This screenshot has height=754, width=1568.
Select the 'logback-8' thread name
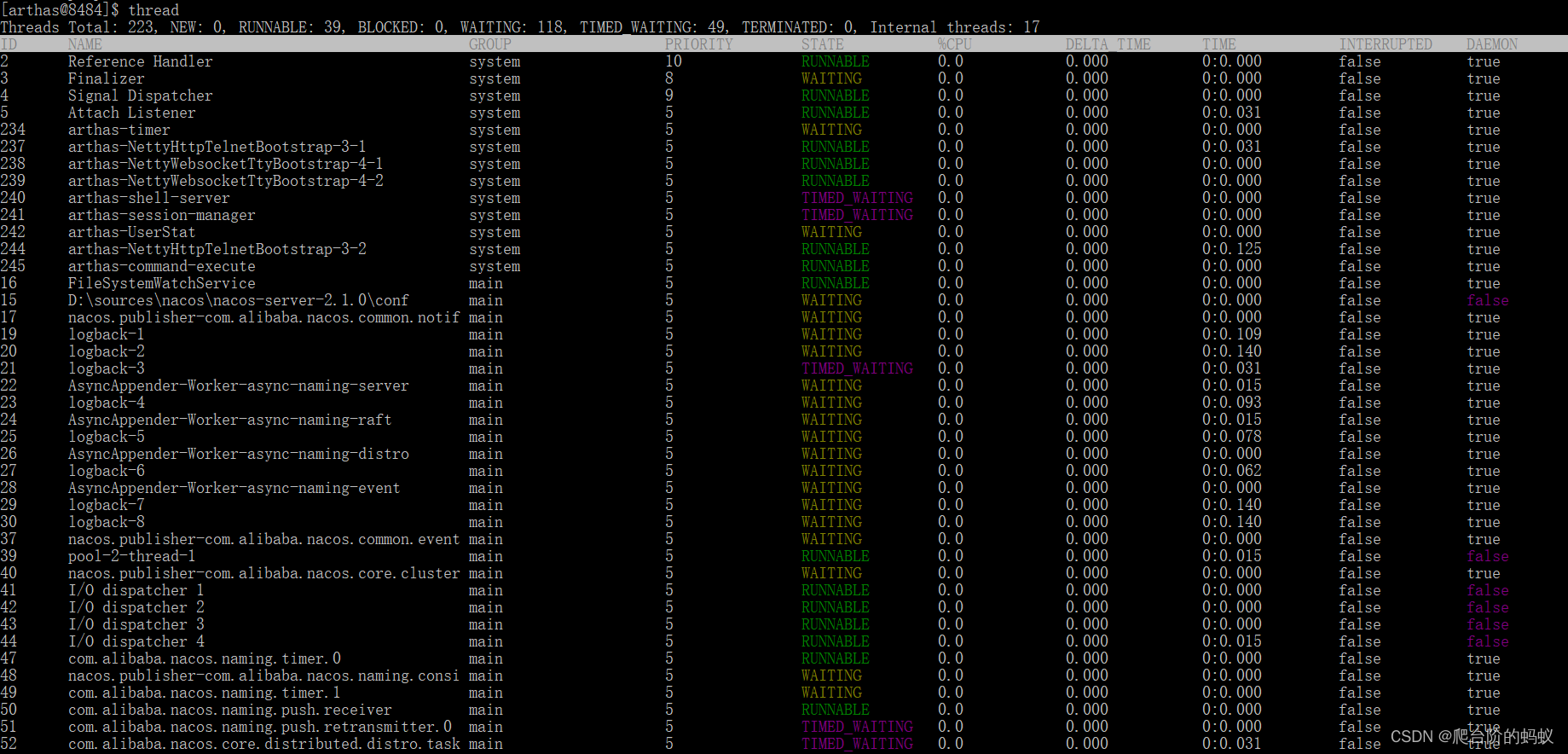click(x=107, y=522)
